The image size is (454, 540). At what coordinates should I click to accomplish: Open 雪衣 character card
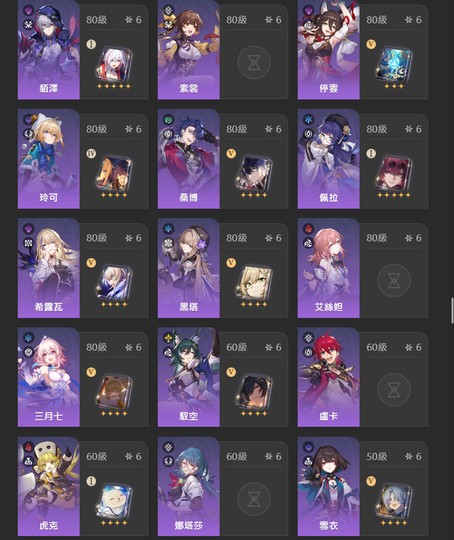(328, 486)
